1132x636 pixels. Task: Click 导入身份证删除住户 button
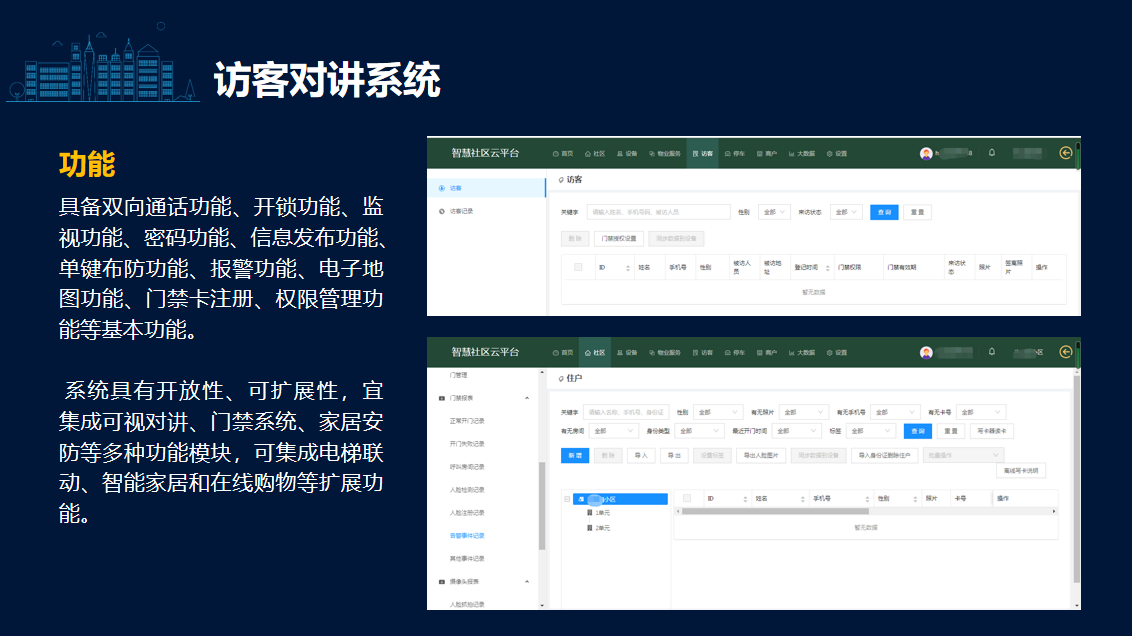(x=884, y=456)
